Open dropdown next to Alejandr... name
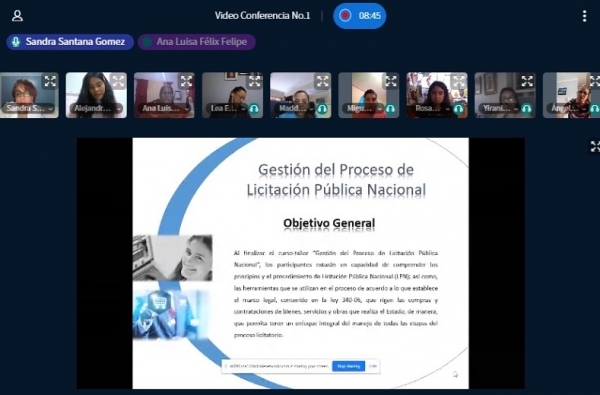 point(119,109)
